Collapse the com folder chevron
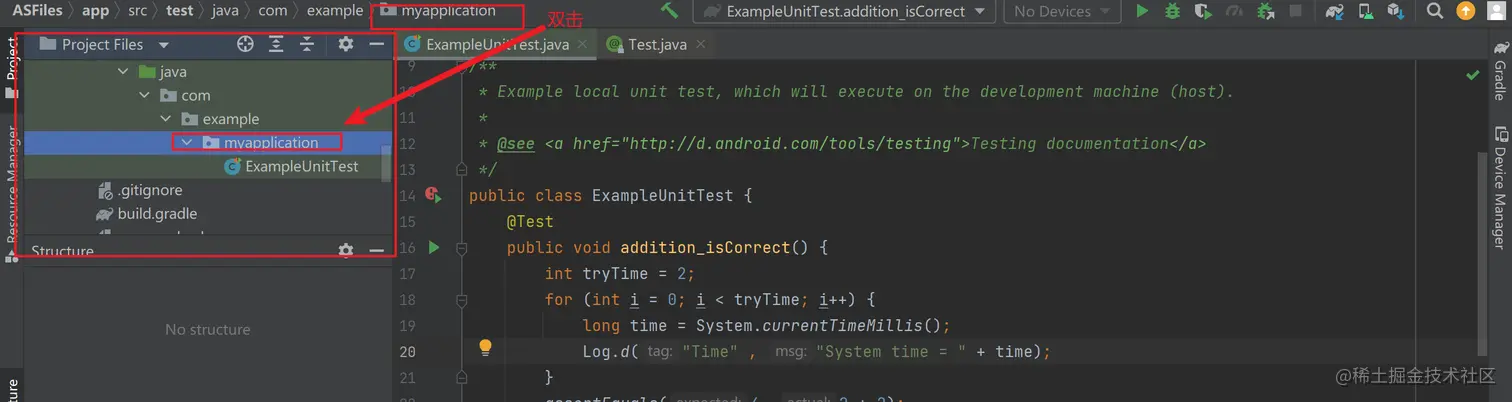Screen dimensions: 1512x402 [x=146, y=95]
